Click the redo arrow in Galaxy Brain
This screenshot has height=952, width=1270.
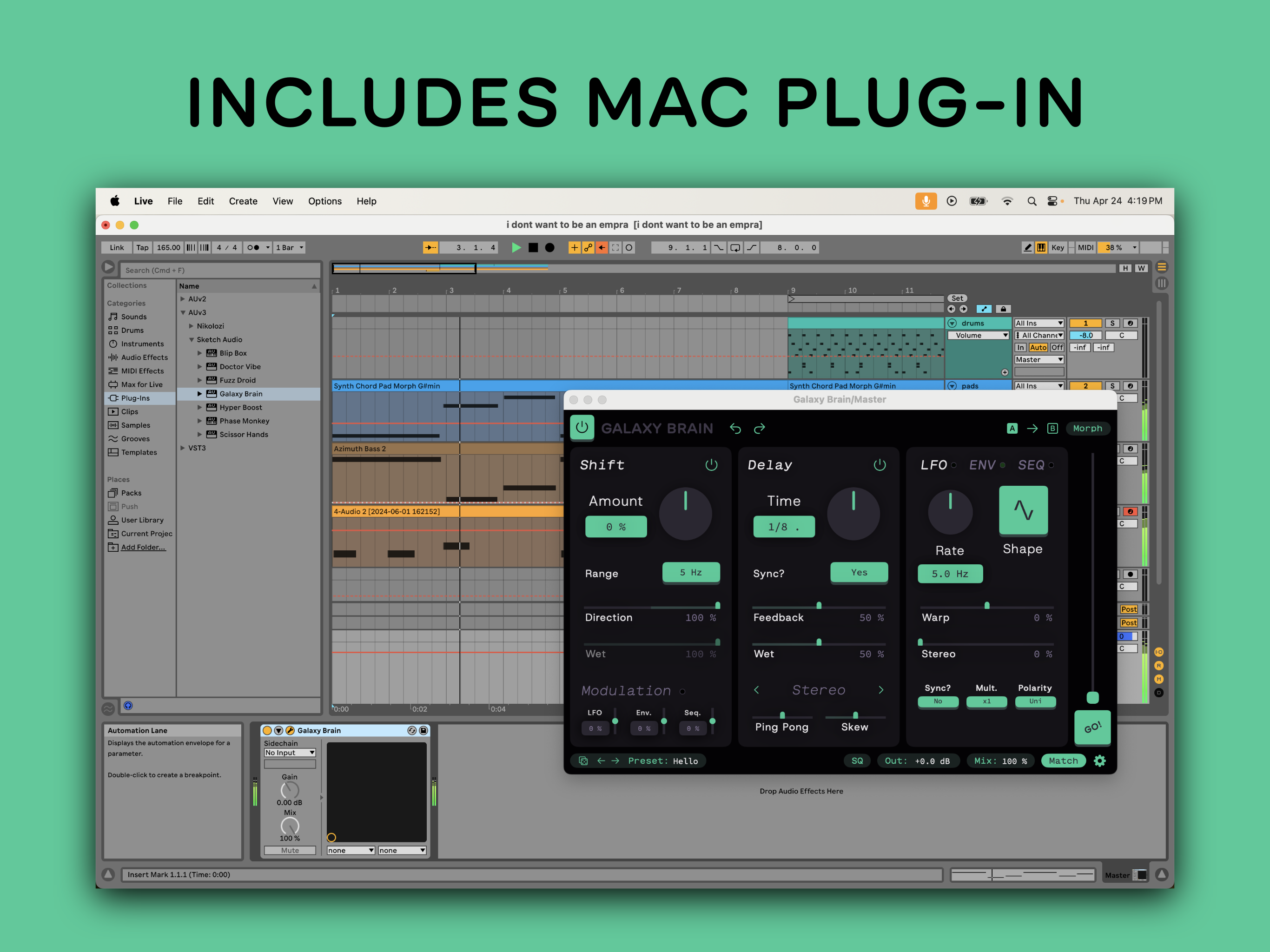click(x=759, y=428)
